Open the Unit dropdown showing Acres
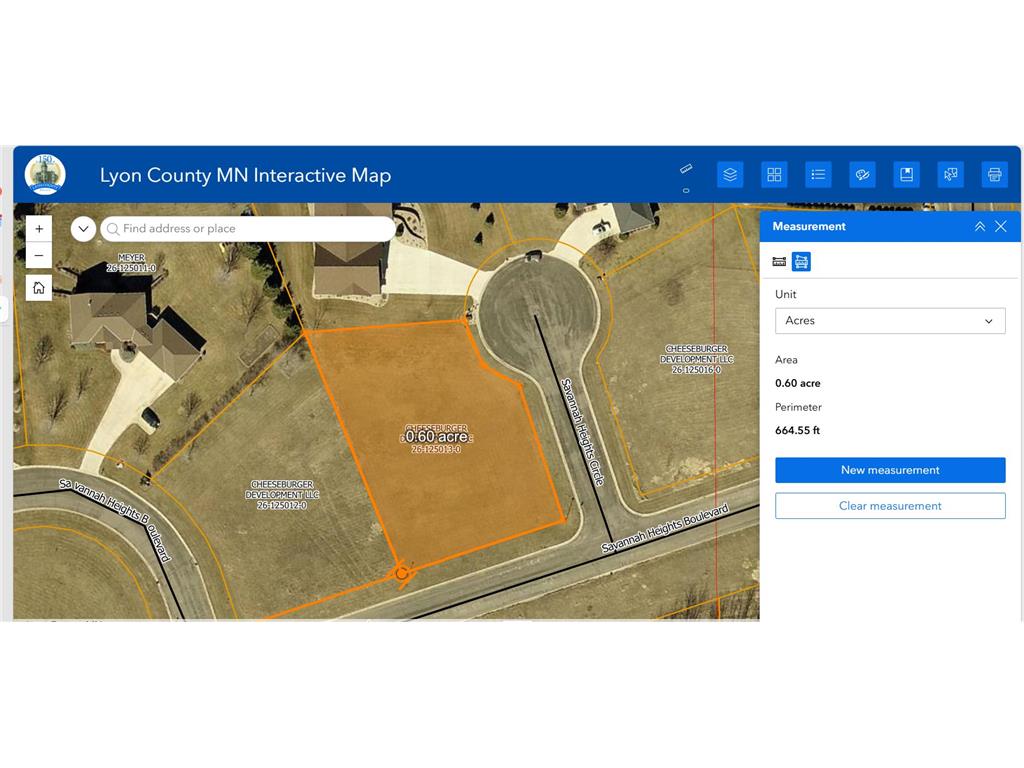This screenshot has width=1024, height=768. coord(889,321)
